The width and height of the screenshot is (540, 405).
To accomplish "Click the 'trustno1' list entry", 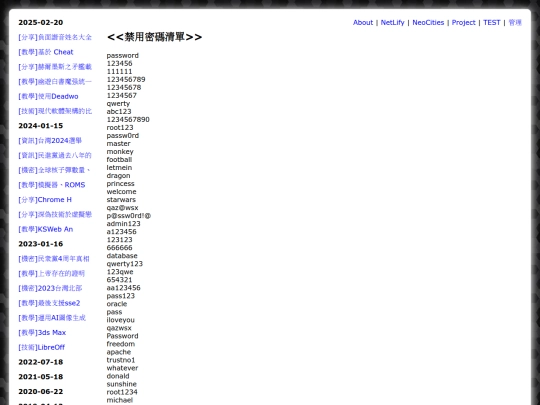I will pos(121,360).
